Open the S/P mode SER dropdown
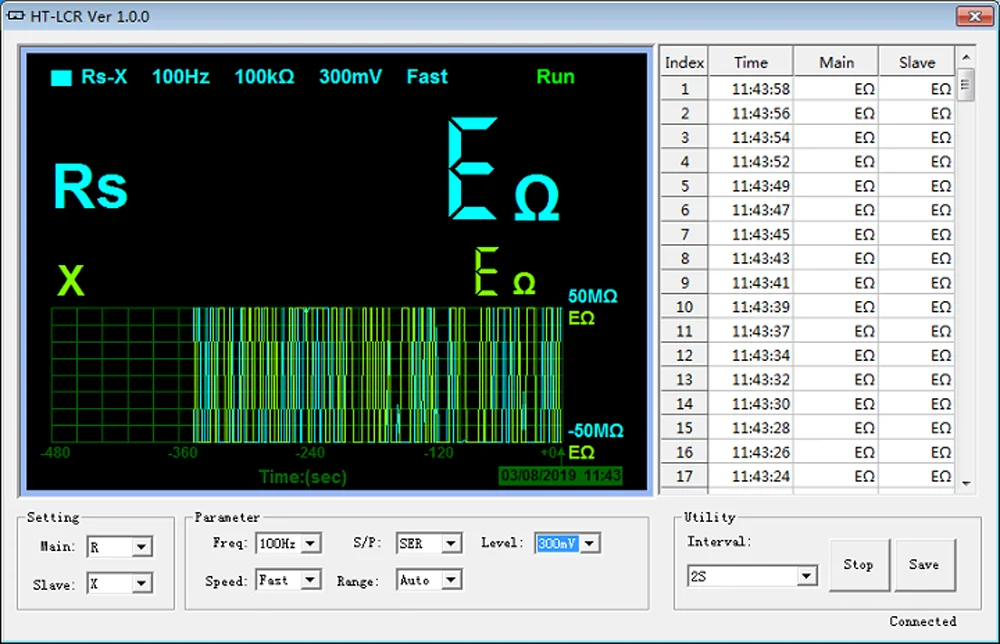 (451, 544)
